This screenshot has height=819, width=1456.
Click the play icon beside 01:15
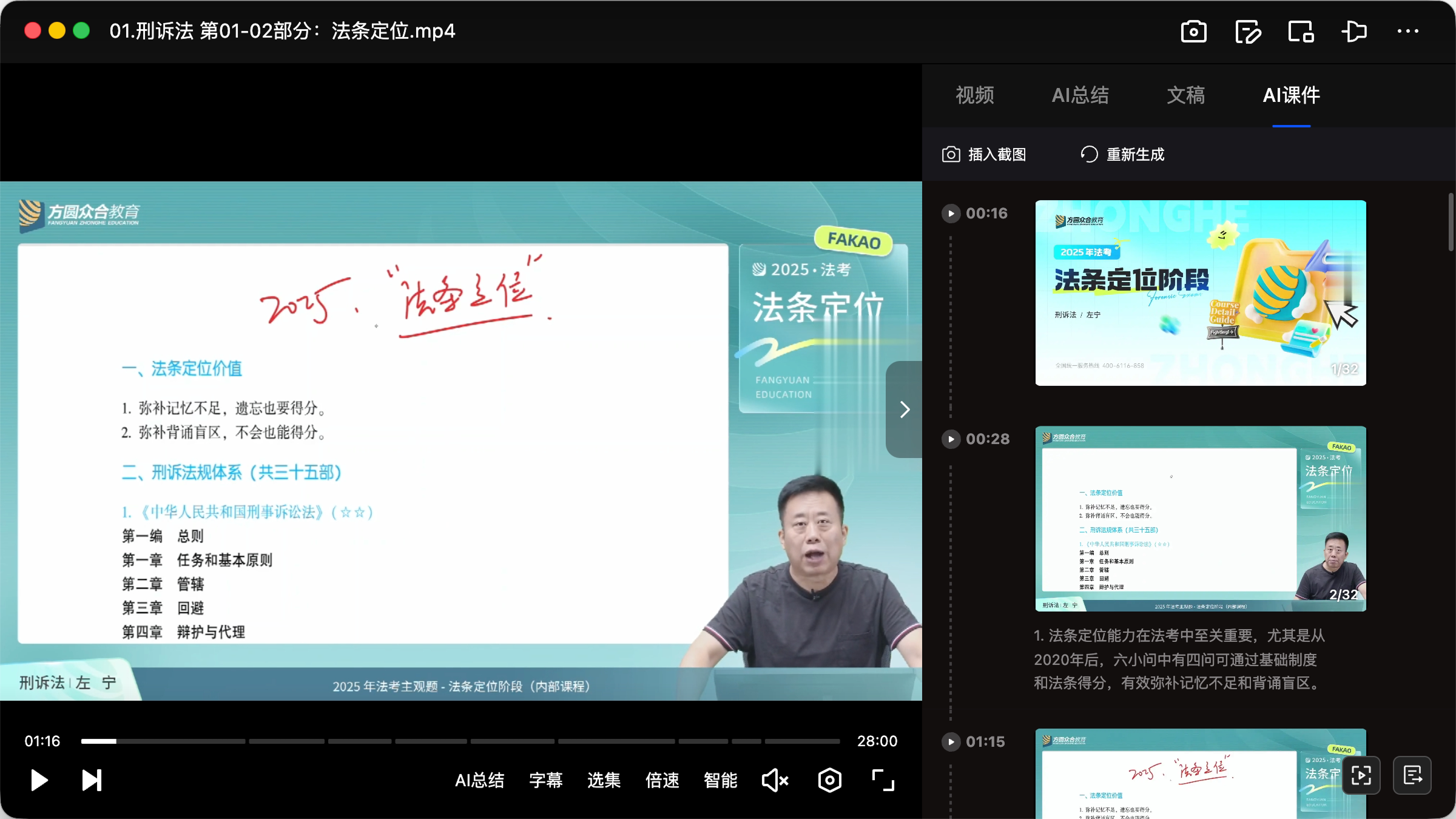pyautogui.click(x=951, y=742)
